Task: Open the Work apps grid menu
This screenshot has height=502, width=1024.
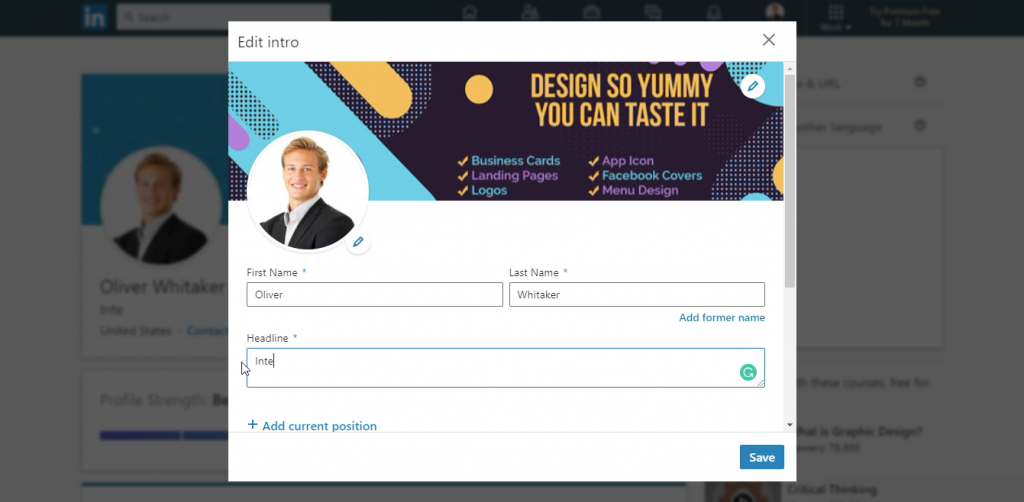Action: [x=836, y=18]
